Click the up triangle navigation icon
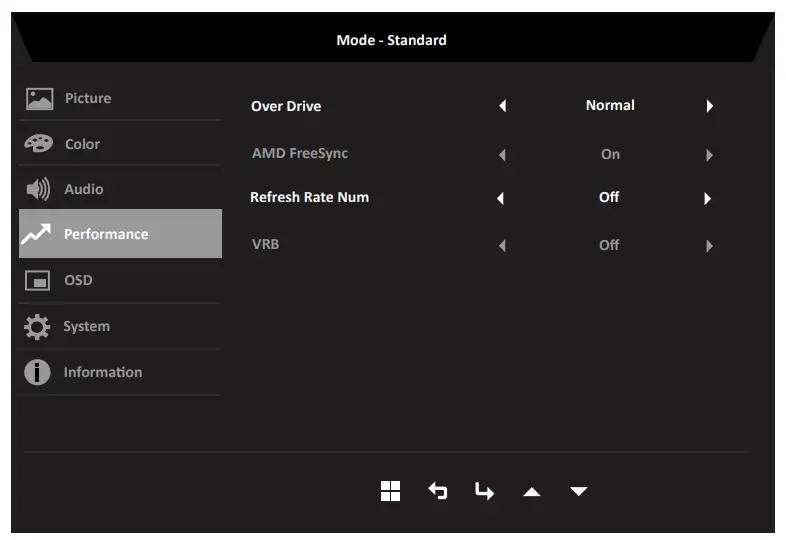Image resolution: width=786 pixels, height=540 pixels. click(531, 492)
